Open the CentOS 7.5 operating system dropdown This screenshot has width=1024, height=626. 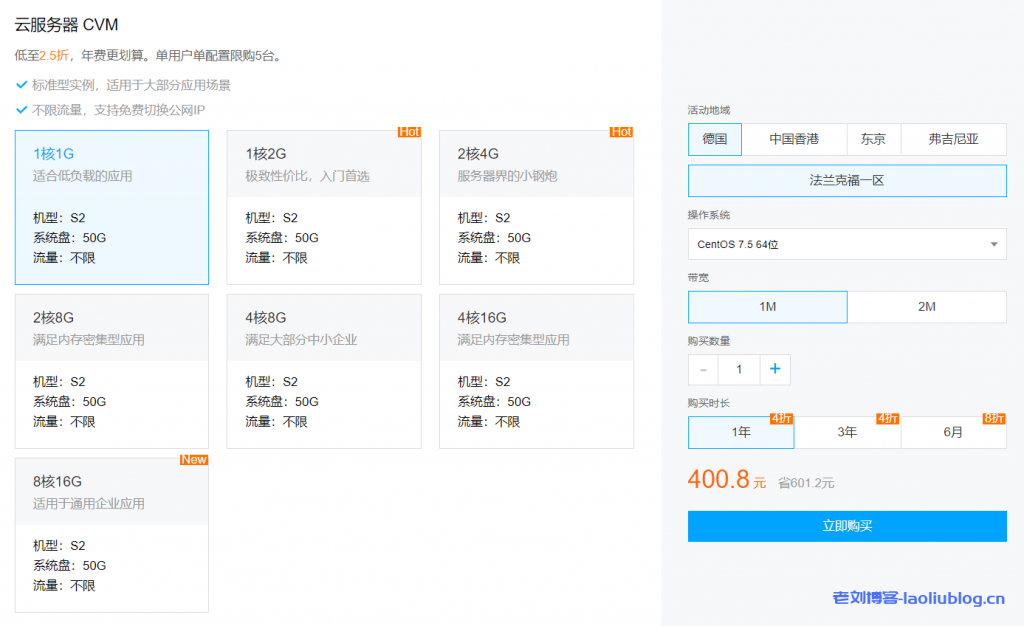pos(846,244)
